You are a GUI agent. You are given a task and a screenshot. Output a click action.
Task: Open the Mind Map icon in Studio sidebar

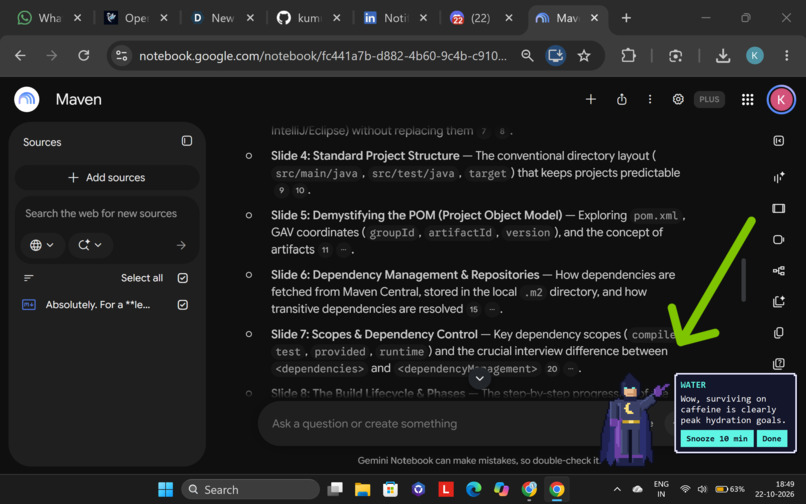(x=778, y=271)
